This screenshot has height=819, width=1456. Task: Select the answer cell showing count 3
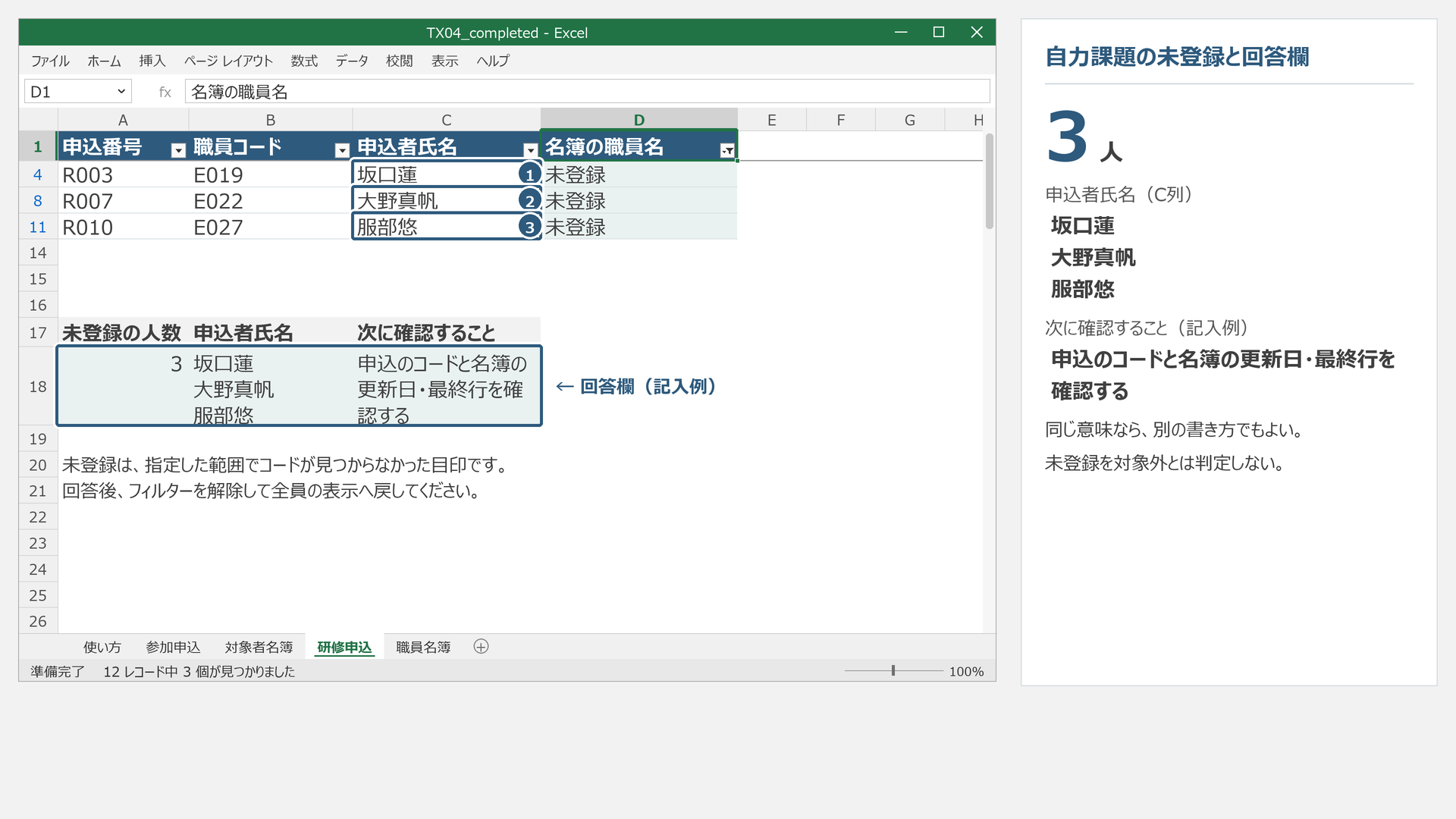coord(123,386)
